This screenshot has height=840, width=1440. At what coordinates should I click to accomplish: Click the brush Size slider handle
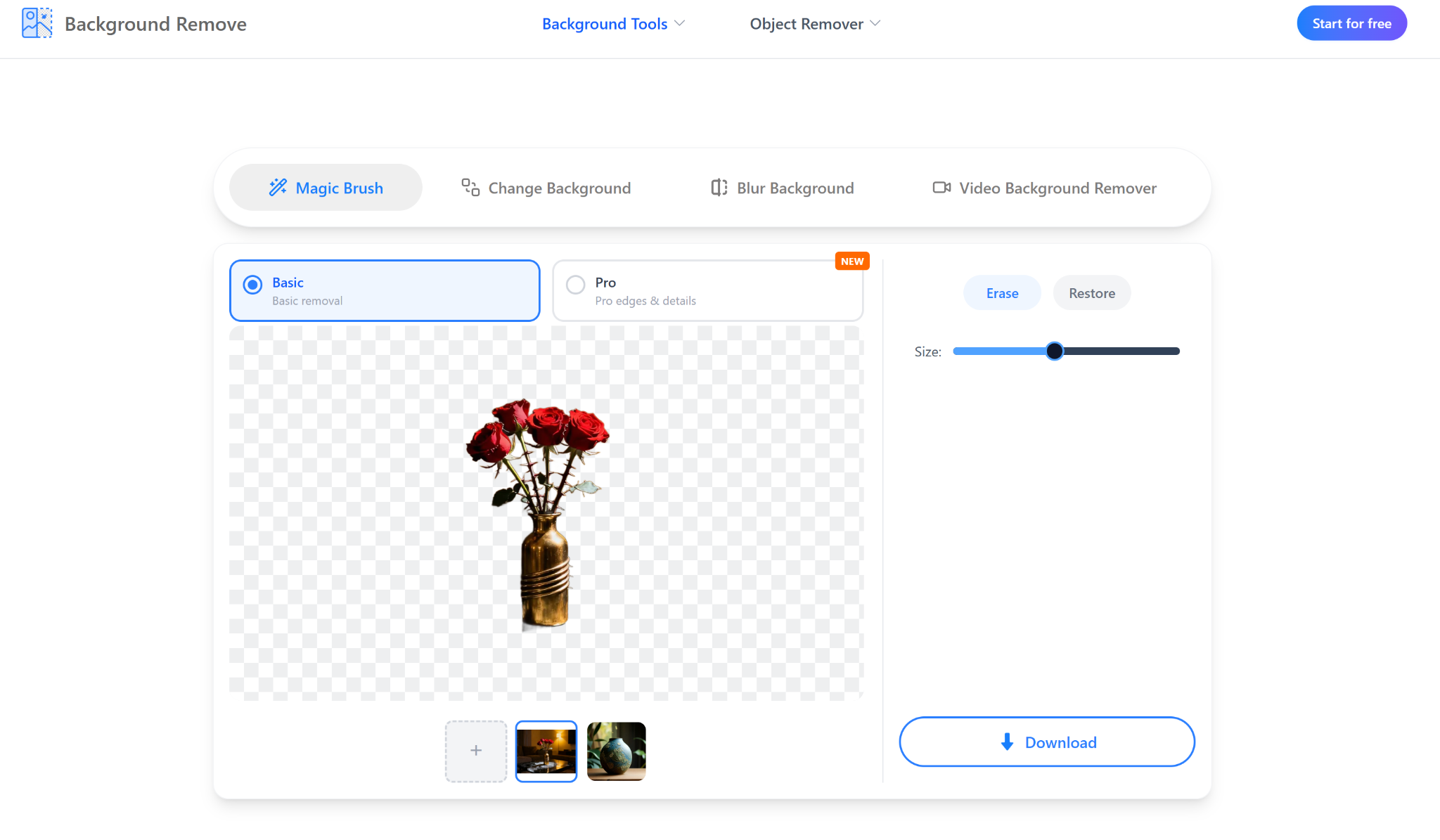[x=1054, y=351]
